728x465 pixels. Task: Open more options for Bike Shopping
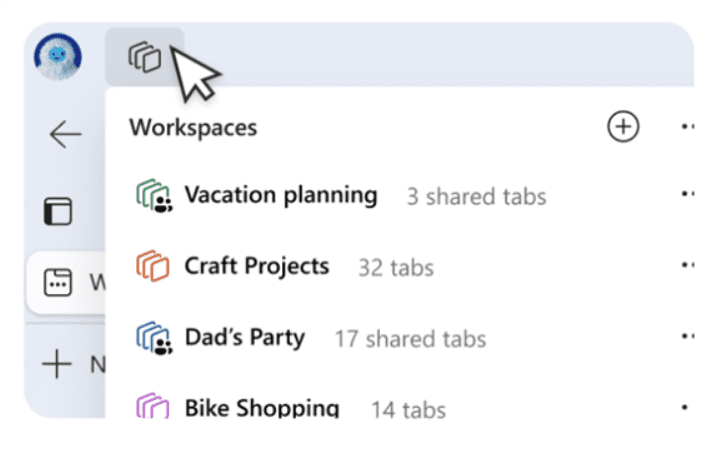(x=687, y=407)
